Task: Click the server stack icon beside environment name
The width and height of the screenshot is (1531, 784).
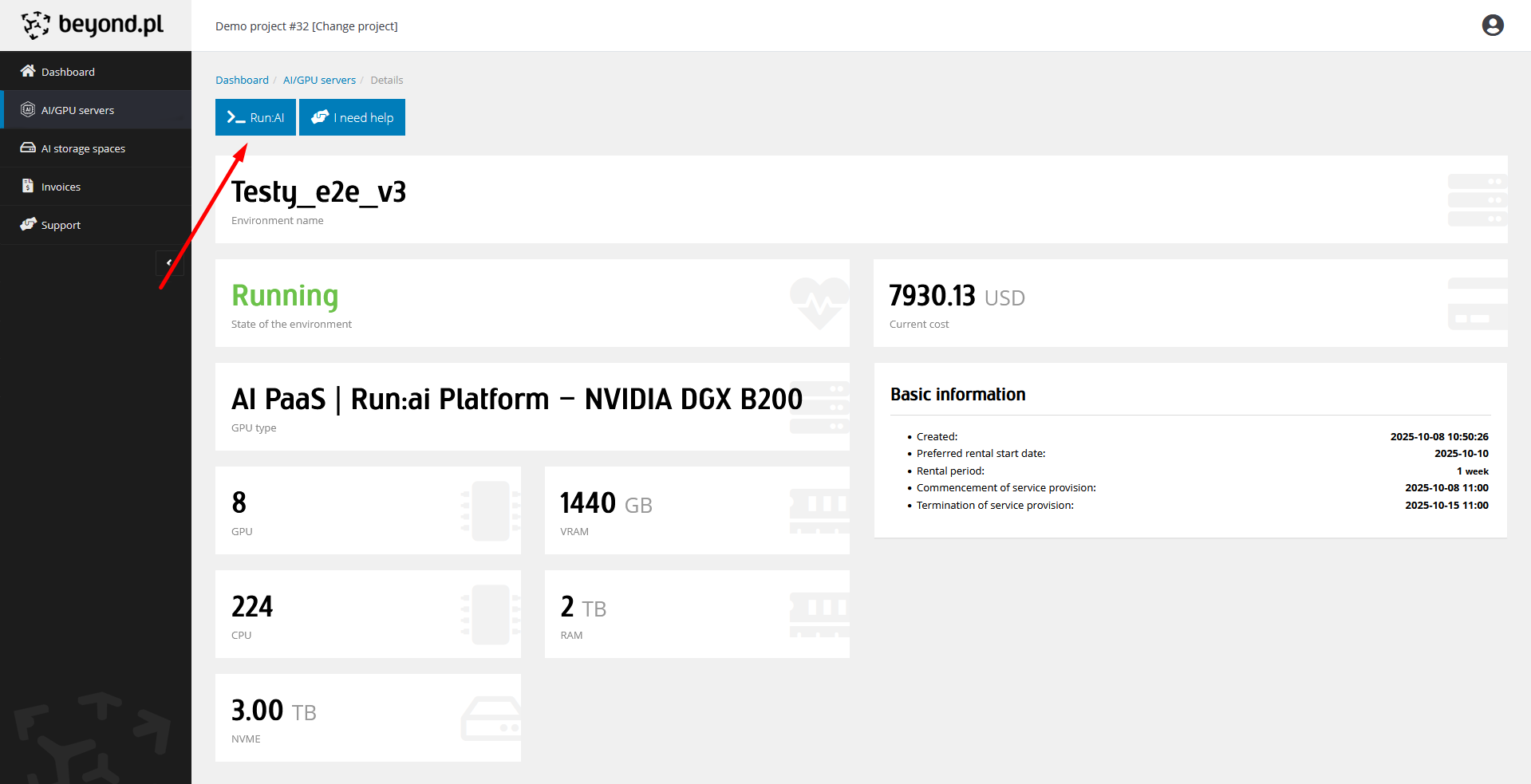Action: pyautogui.click(x=1478, y=200)
